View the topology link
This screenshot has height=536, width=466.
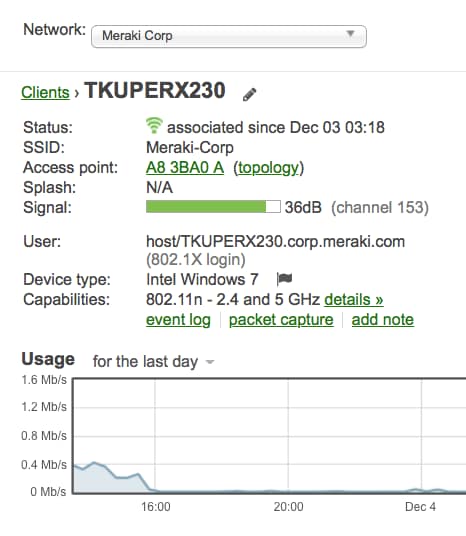click(268, 168)
